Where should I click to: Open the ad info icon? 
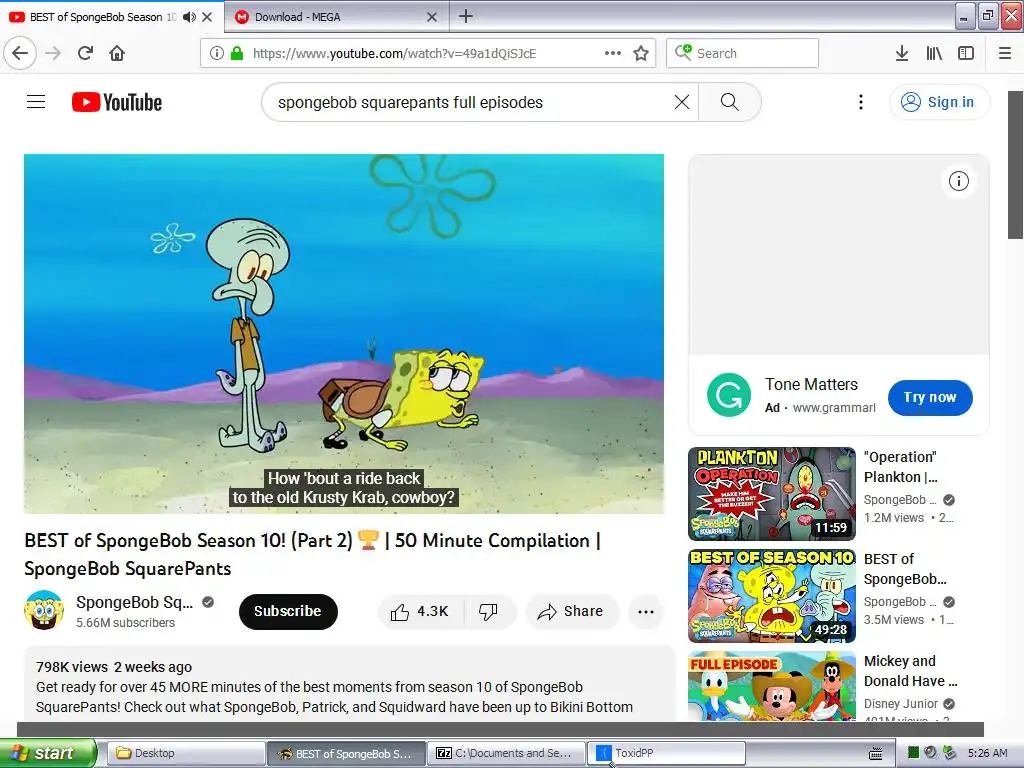(x=959, y=181)
